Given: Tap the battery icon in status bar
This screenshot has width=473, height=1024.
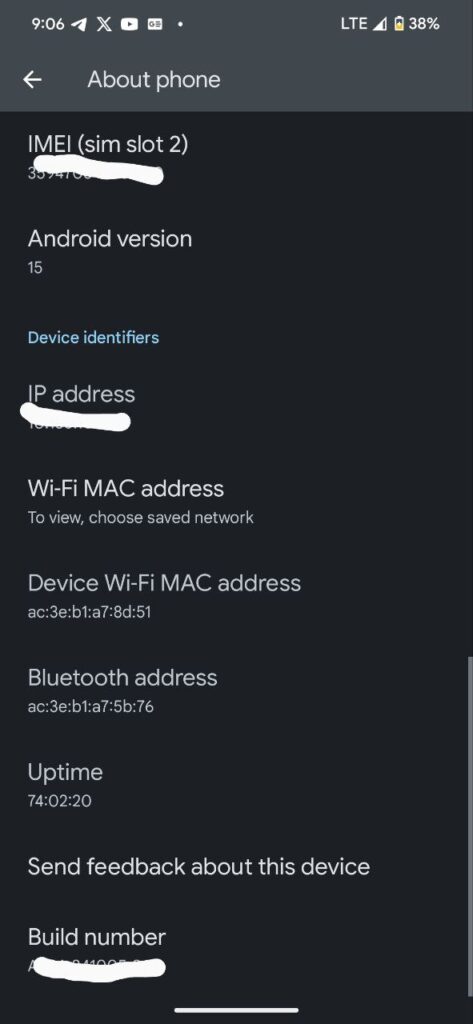Looking at the screenshot, I should (x=399, y=24).
